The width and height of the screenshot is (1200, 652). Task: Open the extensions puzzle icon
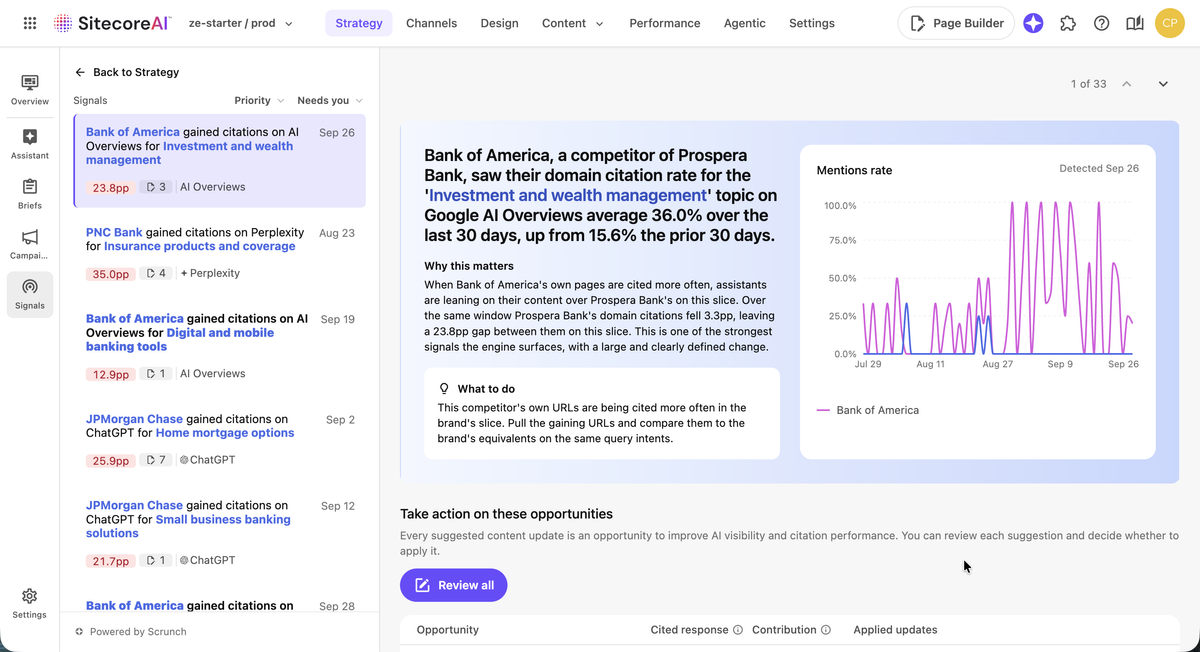tap(1068, 23)
